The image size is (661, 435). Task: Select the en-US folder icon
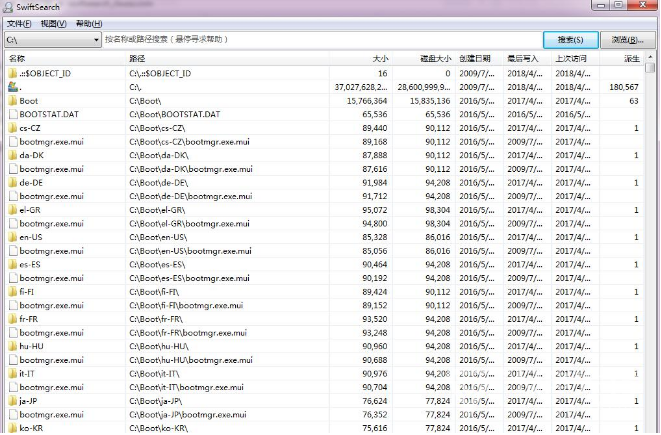[13, 237]
